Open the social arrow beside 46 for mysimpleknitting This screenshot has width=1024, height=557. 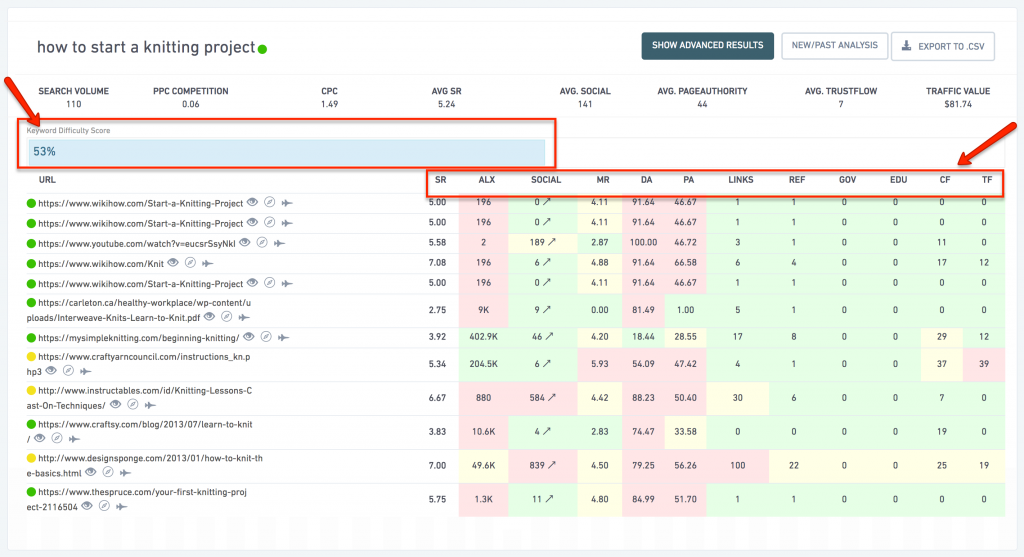coord(549,336)
